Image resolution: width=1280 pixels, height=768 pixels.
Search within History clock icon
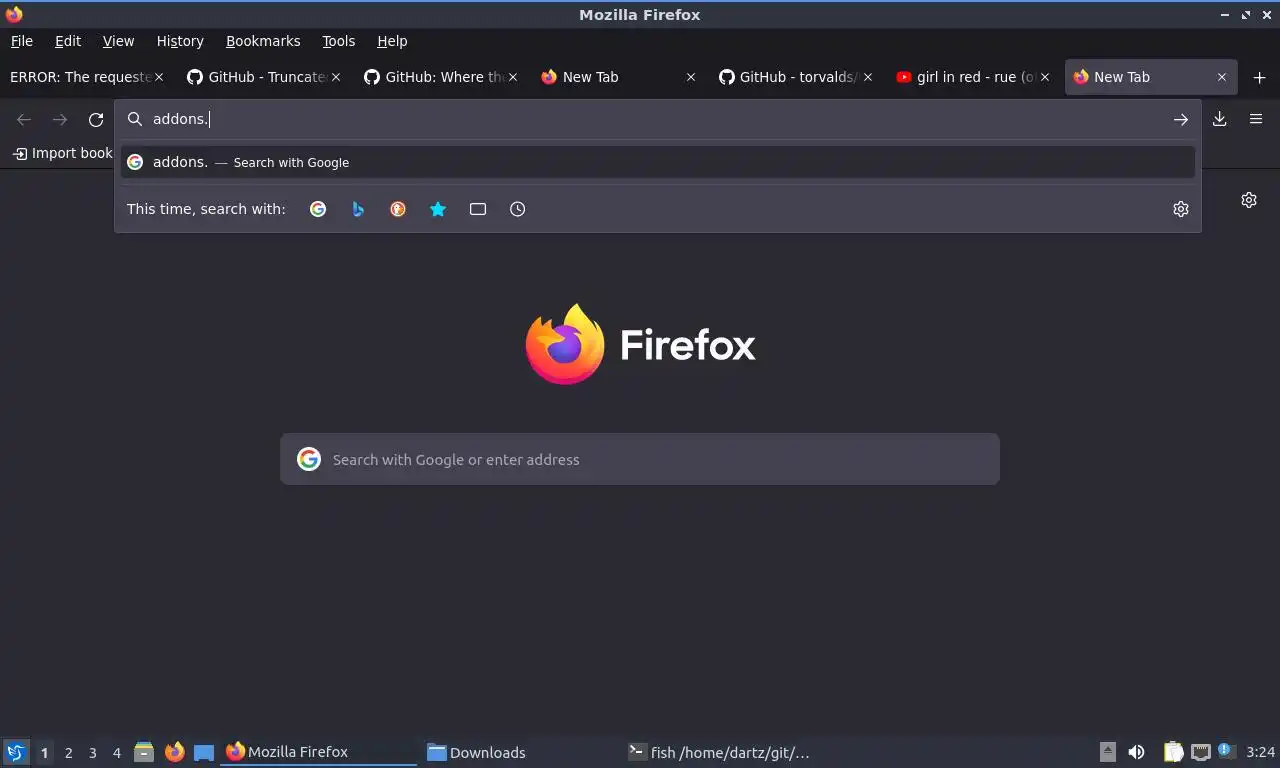[518, 209]
